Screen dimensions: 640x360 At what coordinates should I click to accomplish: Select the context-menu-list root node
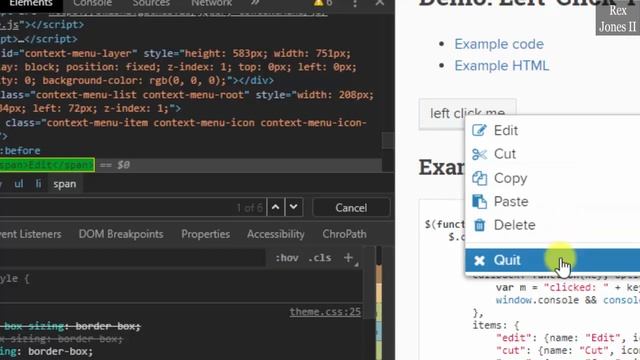point(187,102)
